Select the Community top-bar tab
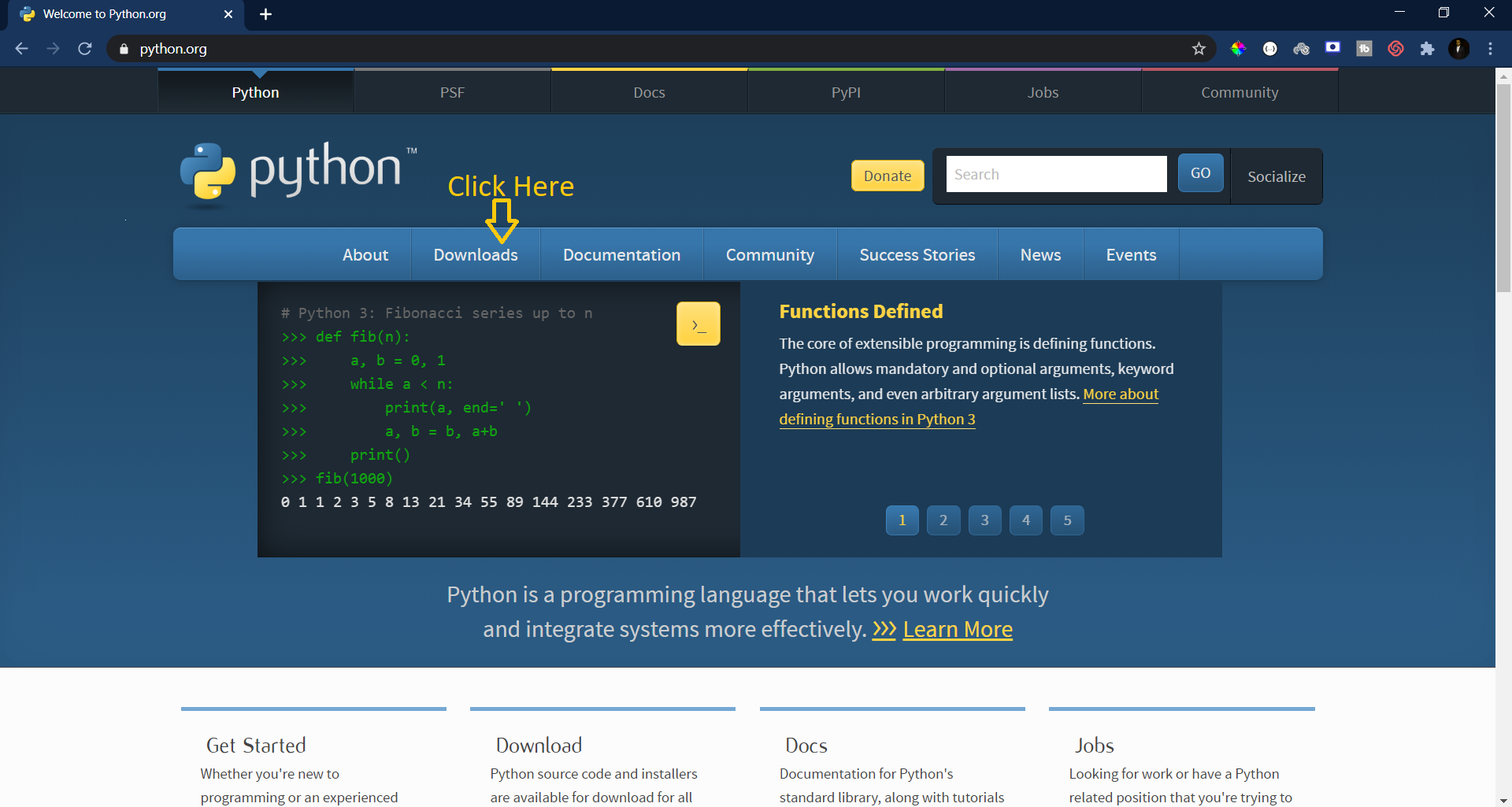1512x807 pixels. 1240,92
